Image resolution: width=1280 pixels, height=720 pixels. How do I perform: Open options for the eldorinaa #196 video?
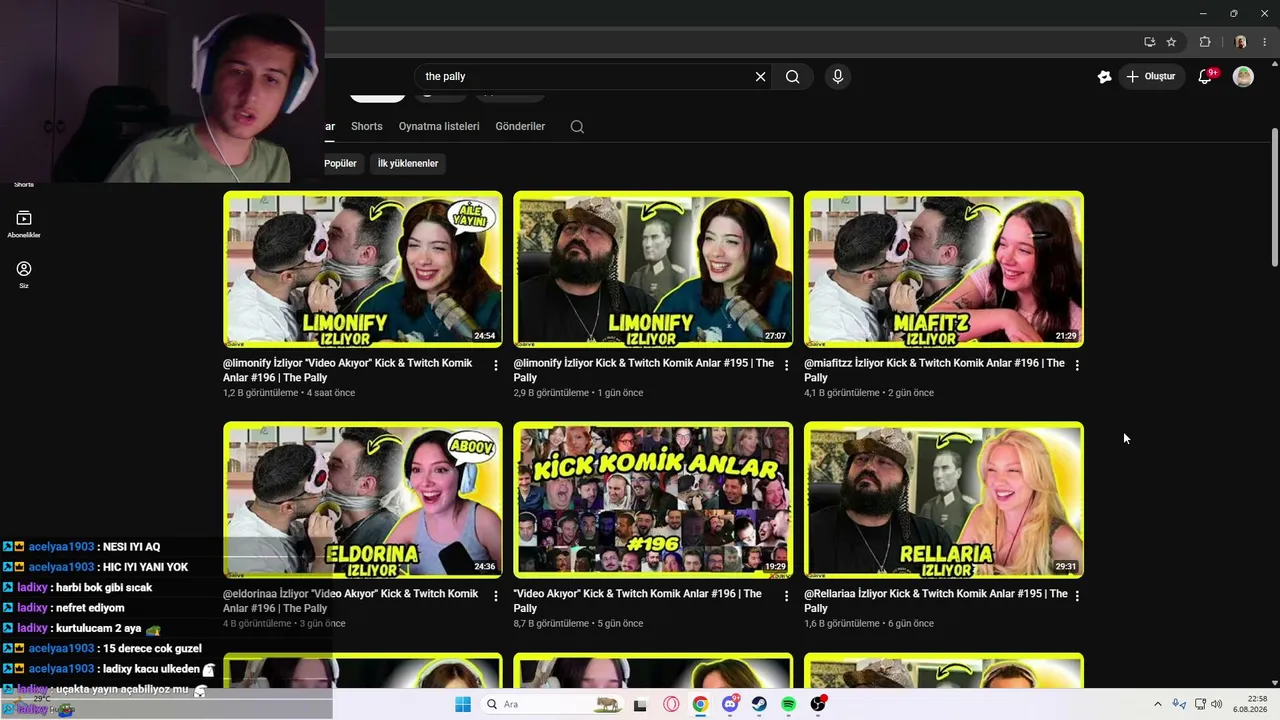click(x=496, y=596)
